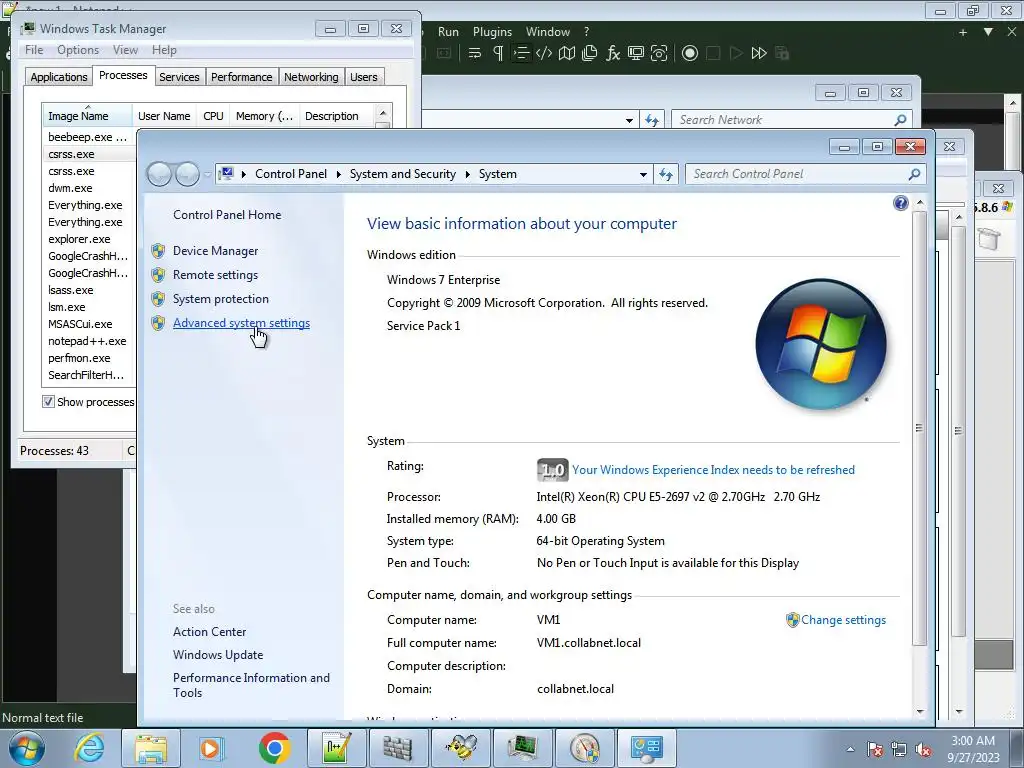Image resolution: width=1024 pixels, height=768 pixels.
Task: Open Action Center link
Action: coord(210,632)
